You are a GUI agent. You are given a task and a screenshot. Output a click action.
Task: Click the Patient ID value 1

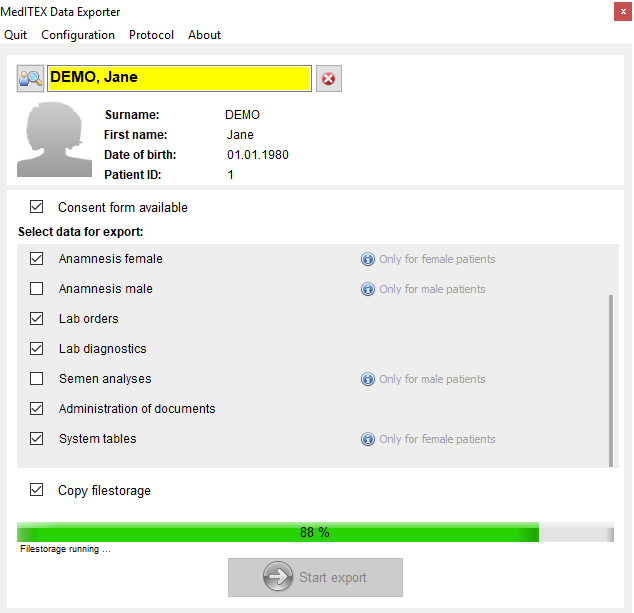click(230, 175)
